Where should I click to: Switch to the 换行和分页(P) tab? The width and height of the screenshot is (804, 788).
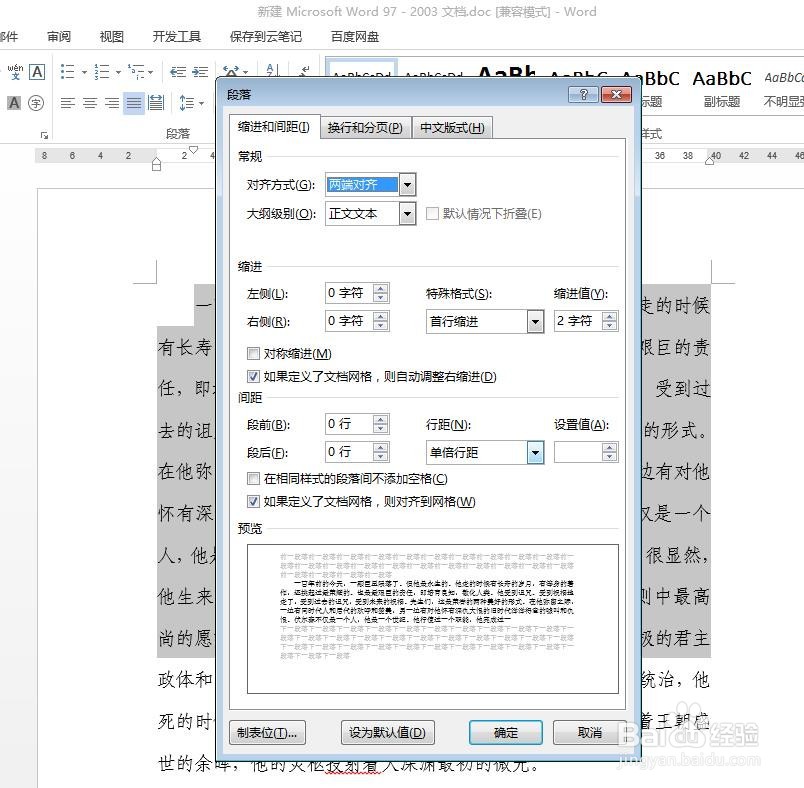click(365, 127)
